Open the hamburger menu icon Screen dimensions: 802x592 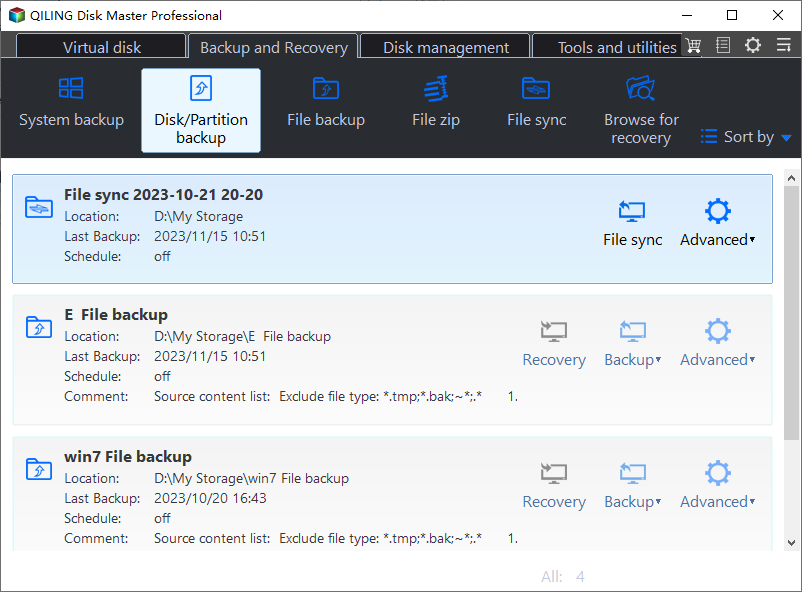coord(784,46)
